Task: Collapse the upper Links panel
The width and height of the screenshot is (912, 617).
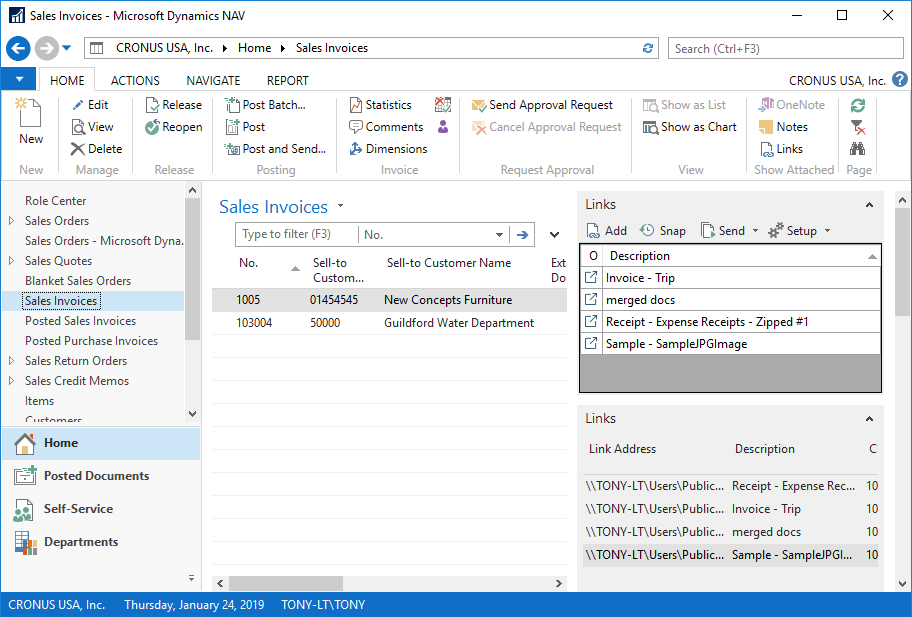Action: pos(869,205)
